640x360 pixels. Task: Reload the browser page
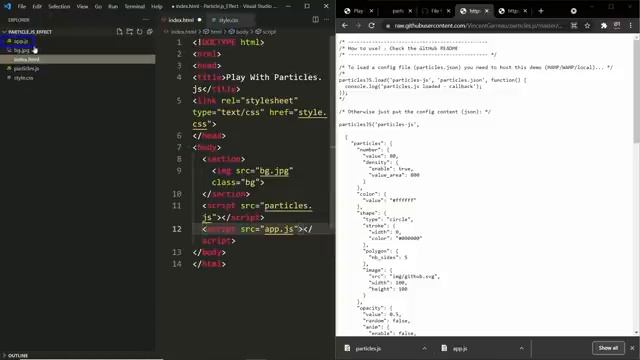click(372, 26)
